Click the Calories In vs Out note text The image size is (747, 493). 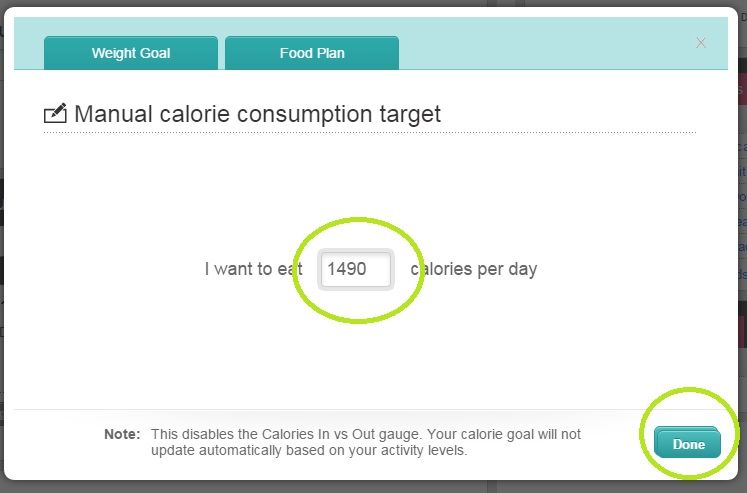tap(365, 435)
